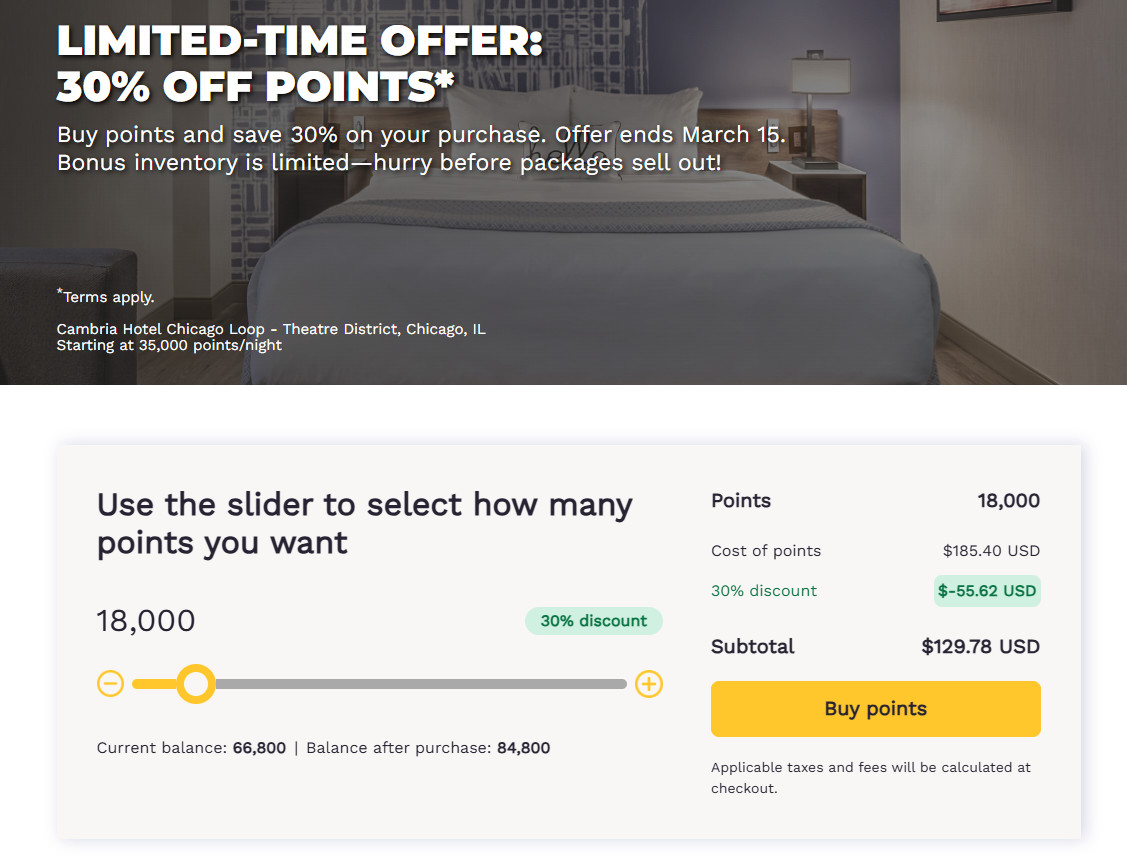Click the green $-55.62 USD discount amount
The image size is (1127, 855).
(x=987, y=591)
